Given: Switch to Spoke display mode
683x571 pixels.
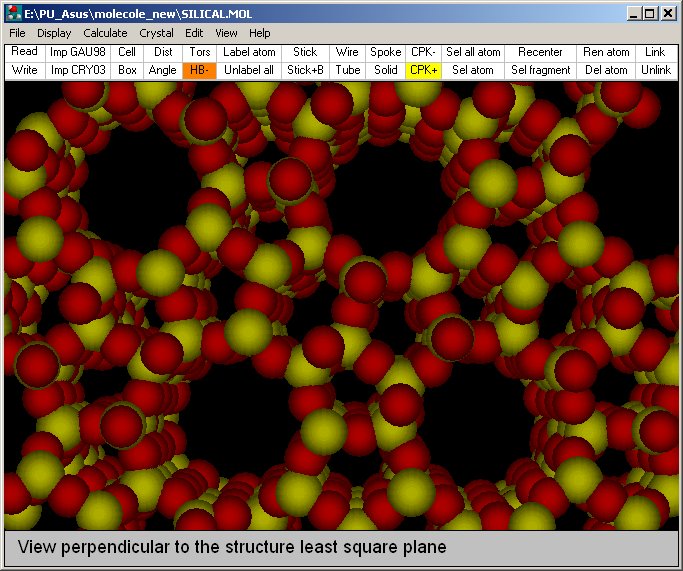Looking at the screenshot, I should pos(385,52).
